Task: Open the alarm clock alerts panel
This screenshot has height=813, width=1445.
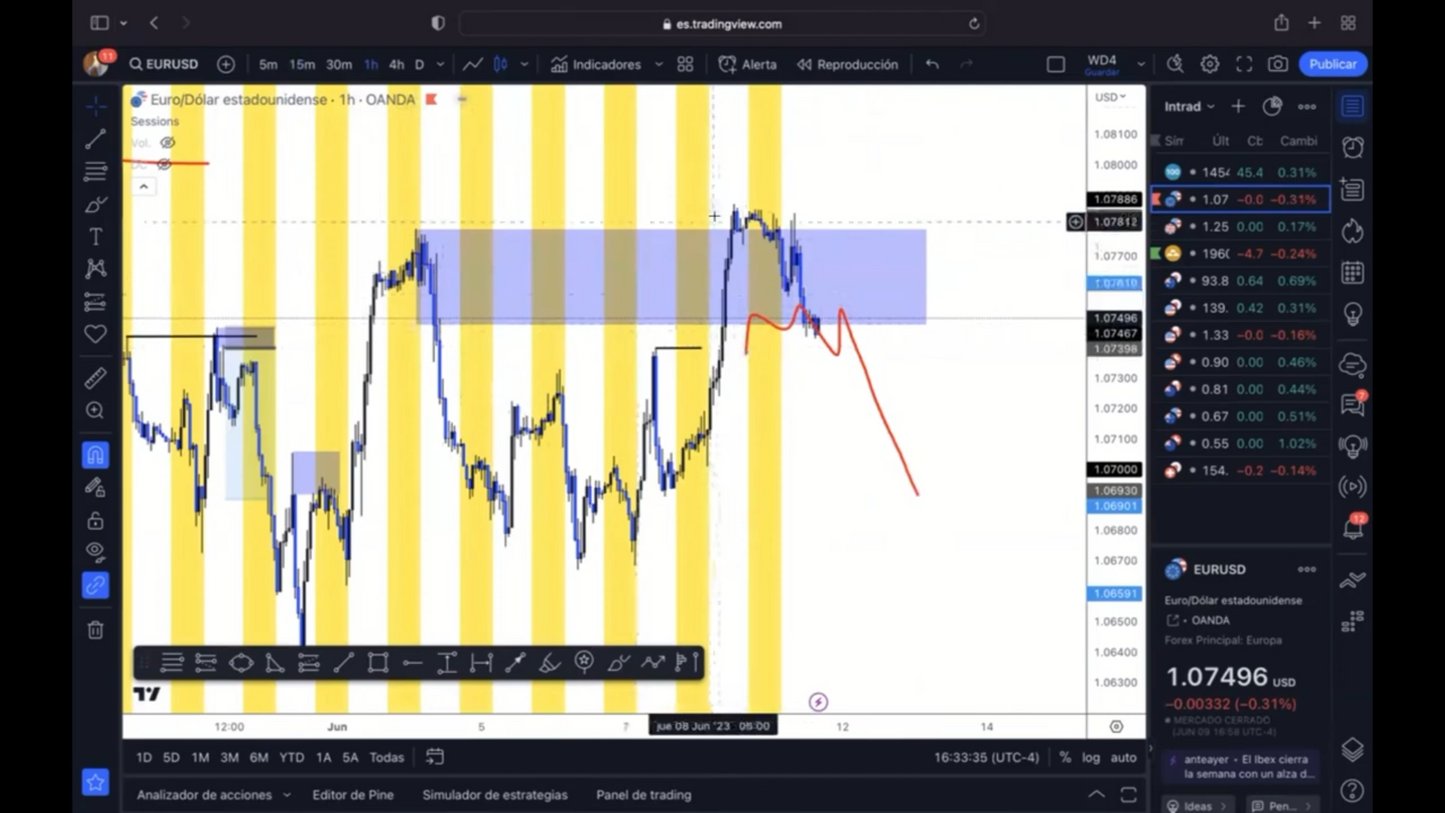Action: (x=1352, y=148)
